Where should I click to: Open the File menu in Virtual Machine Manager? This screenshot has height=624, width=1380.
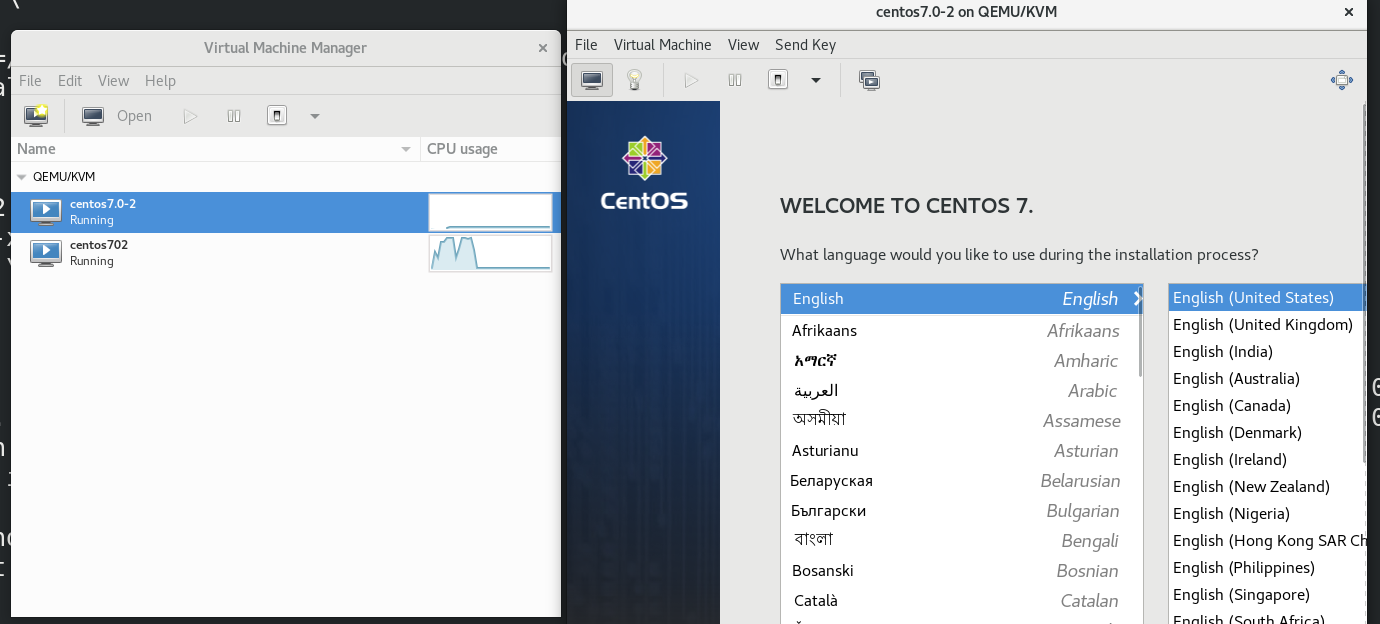click(x=30, y=81)
